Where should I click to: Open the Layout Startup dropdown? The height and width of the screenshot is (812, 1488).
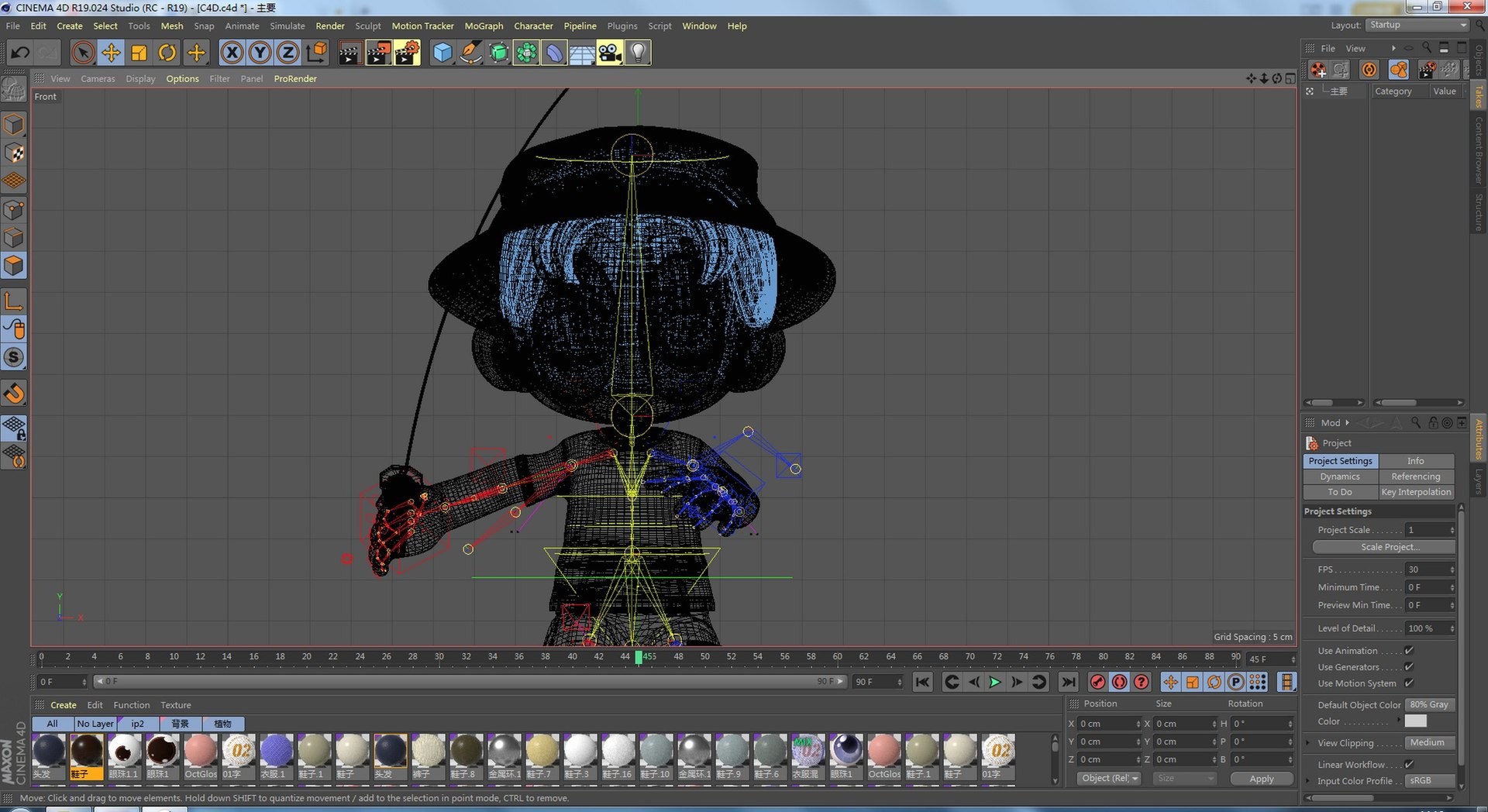point(1417,25)
